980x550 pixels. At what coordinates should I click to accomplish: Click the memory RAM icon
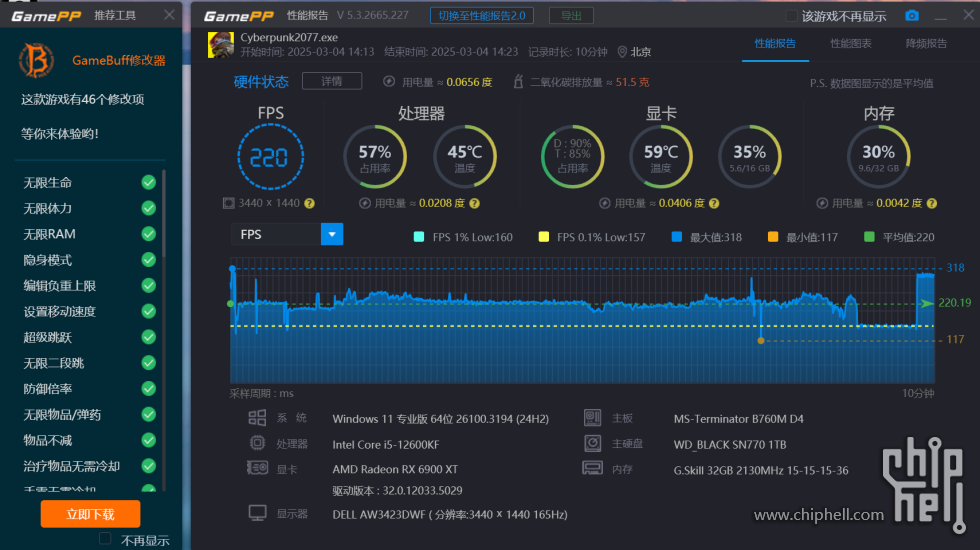click(592, 468)
